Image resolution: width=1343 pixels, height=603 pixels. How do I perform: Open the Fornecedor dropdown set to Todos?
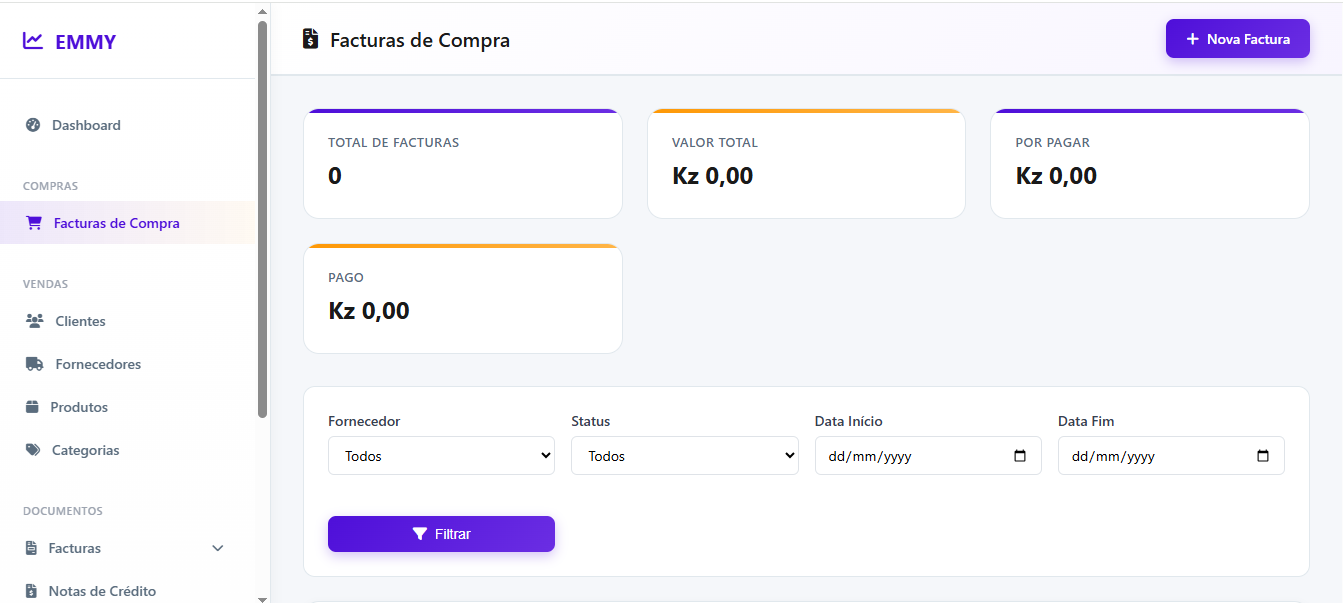[x=441, y=455]
